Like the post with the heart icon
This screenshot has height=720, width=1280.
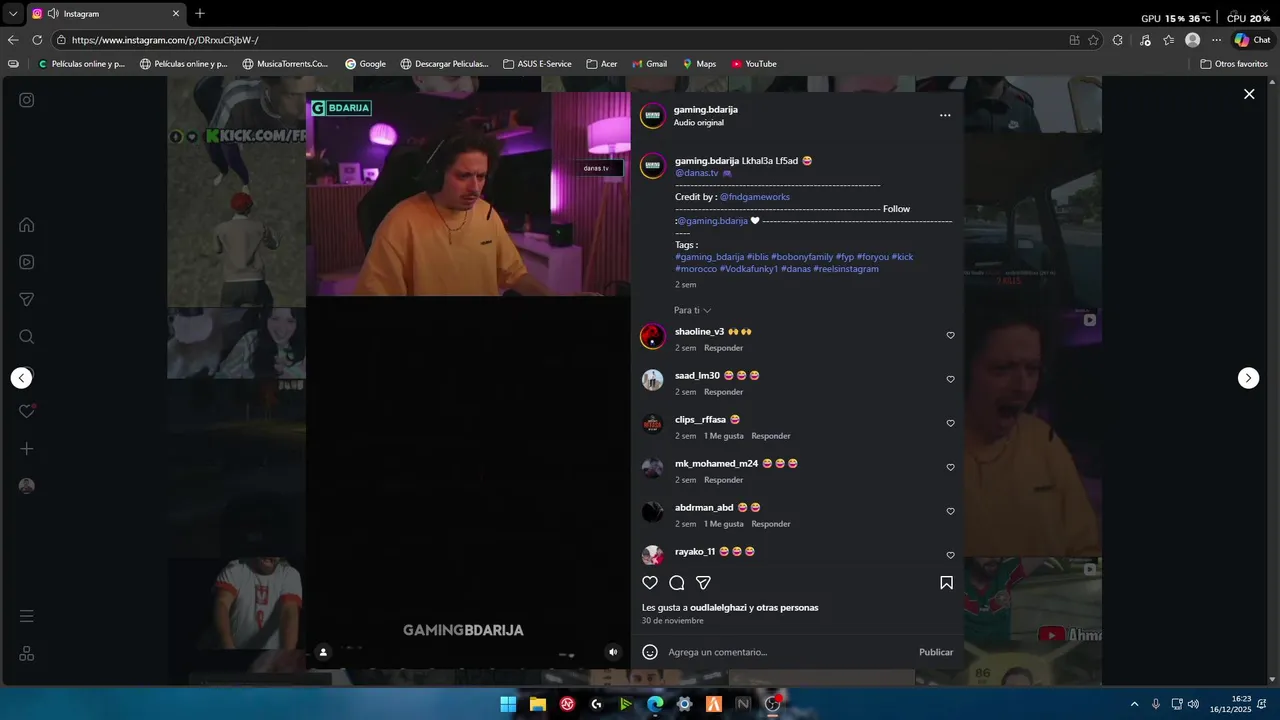[650, 583]
